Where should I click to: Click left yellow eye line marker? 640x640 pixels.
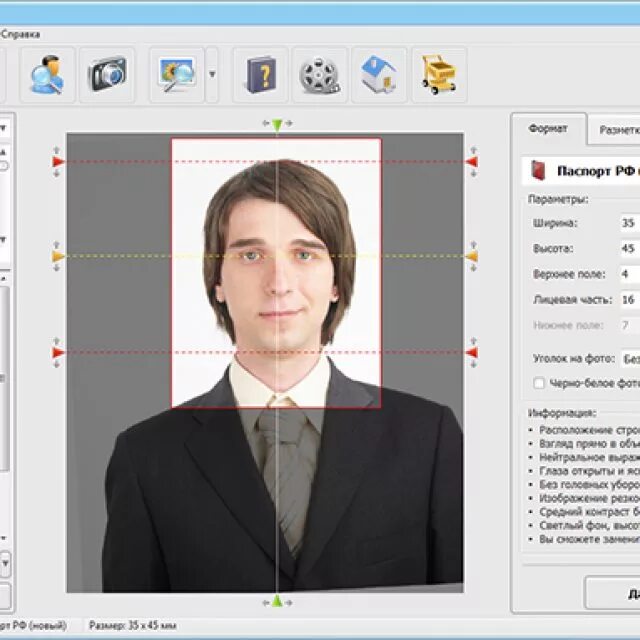(58, 256)
